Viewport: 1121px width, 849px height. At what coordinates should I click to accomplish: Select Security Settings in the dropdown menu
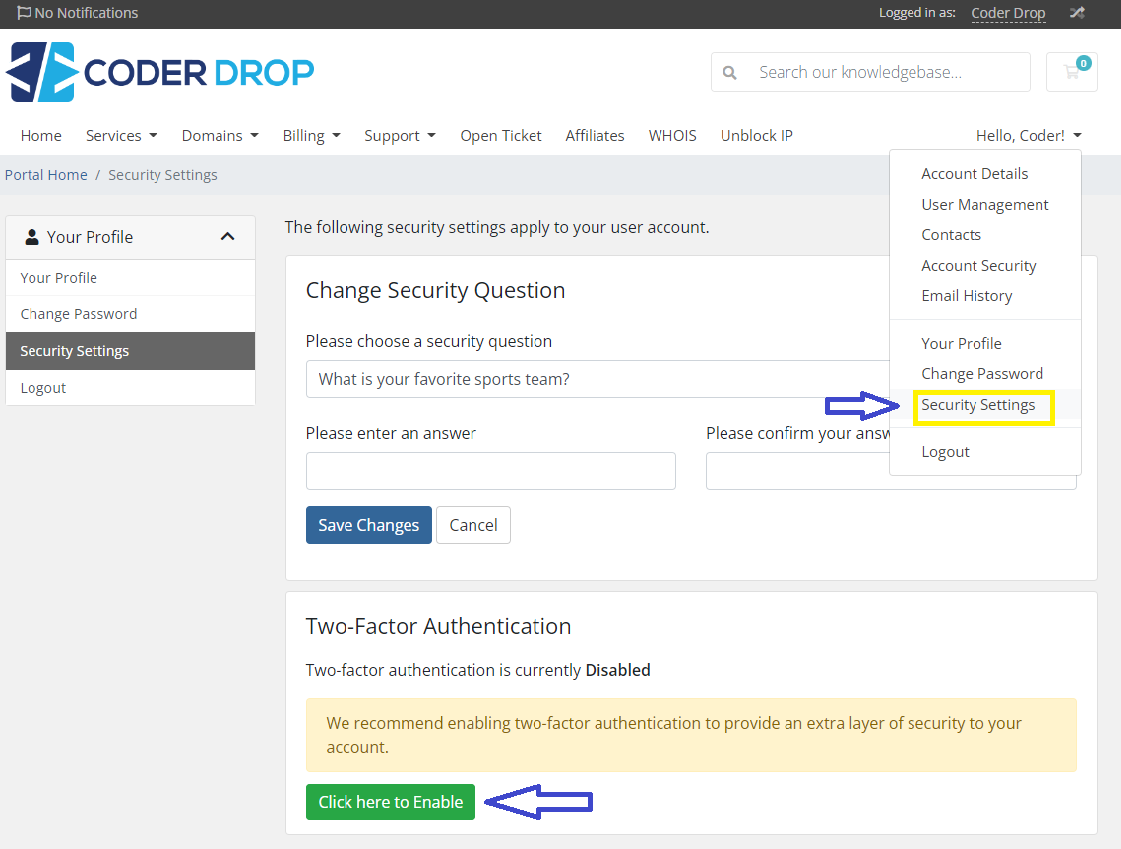tap(978, 405)
